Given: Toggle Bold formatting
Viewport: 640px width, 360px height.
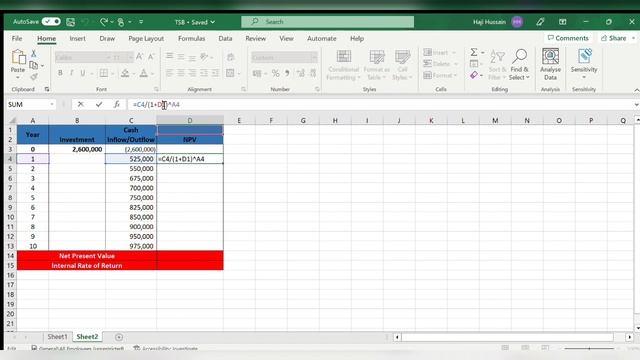Looking at the screenshot, I should click(60, 73).
